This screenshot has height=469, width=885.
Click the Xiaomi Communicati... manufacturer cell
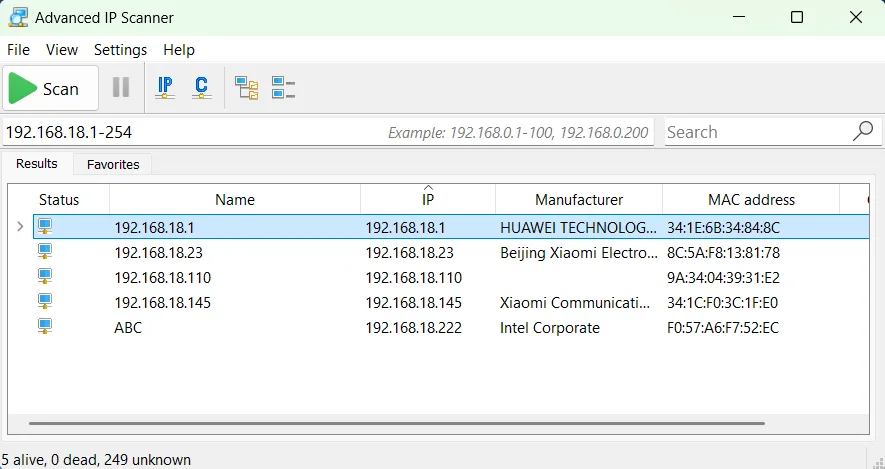click(x=575, y=303)
